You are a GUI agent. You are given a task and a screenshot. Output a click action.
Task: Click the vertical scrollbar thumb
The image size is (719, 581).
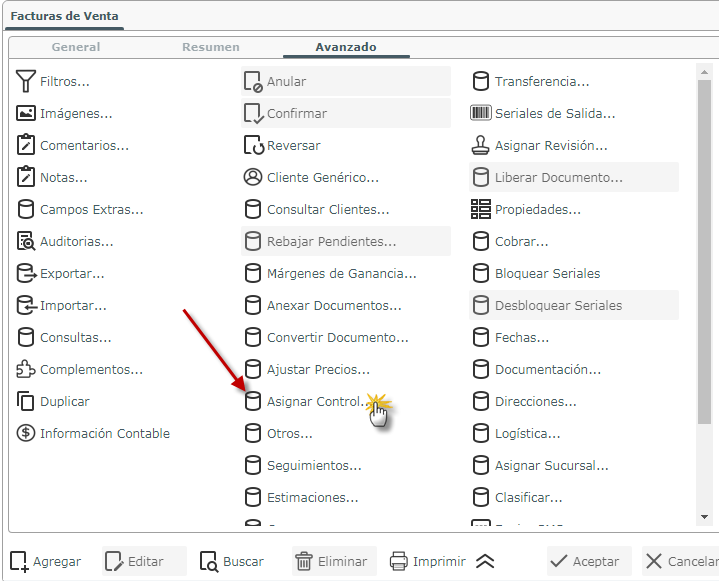point(704,252)
